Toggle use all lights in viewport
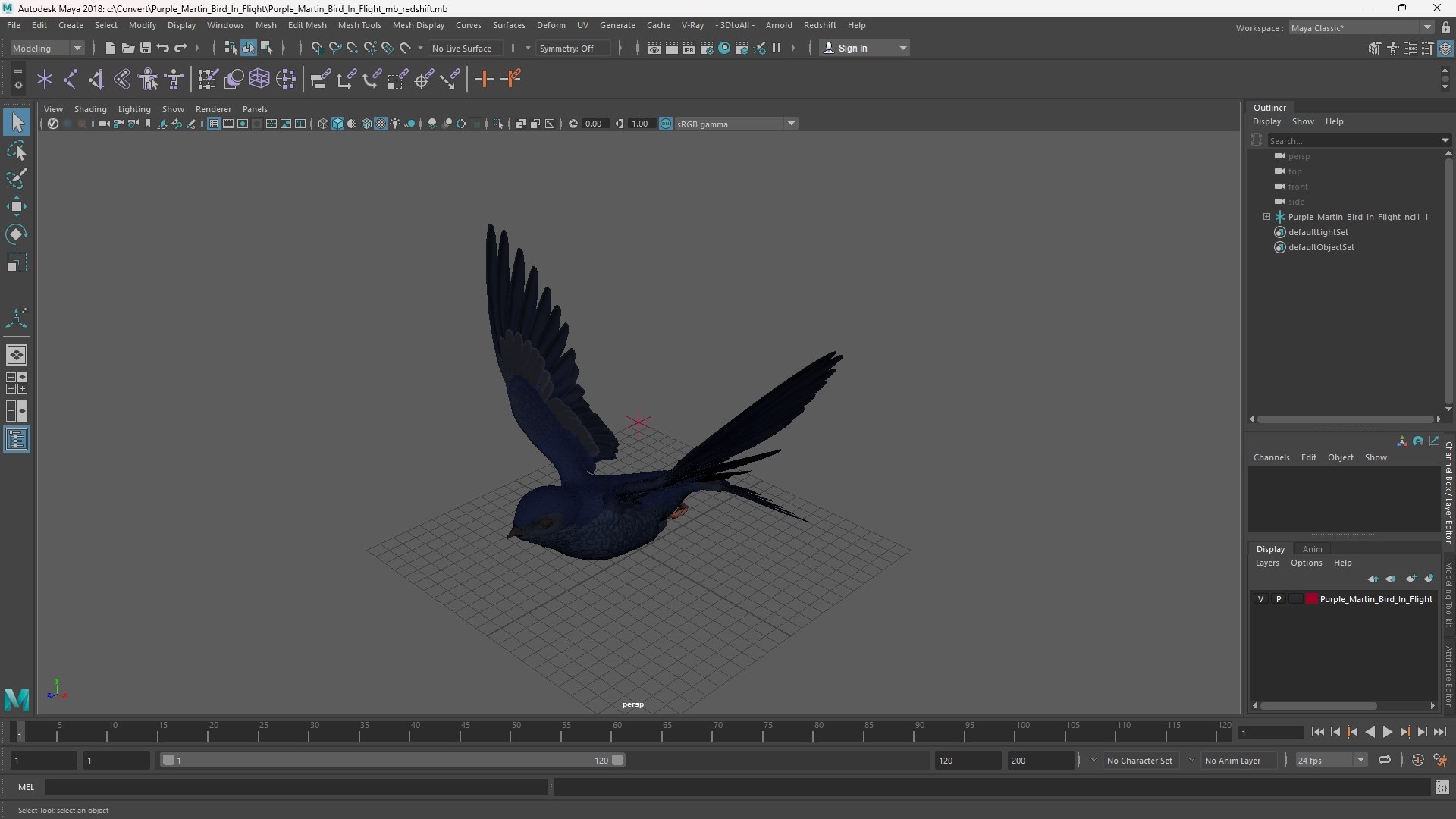The height and width of the screenshot is (819, 1456). pos(396,124)
